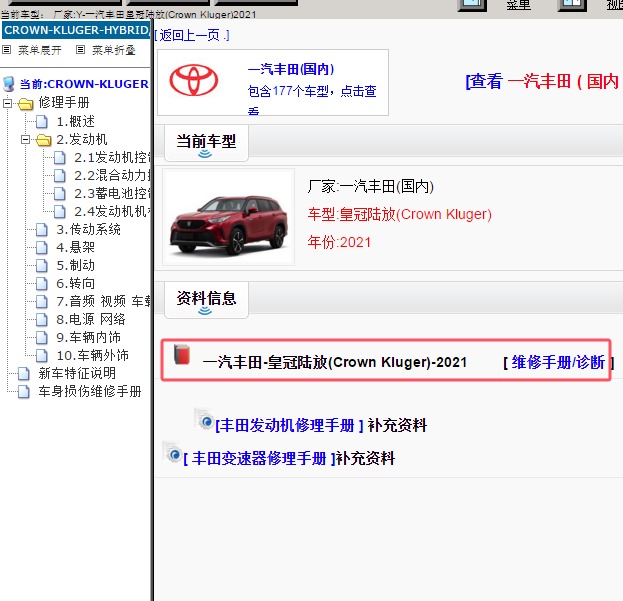
Task: Click the page icon next to 2.3蓄电池控制
Action: pyautogui.click(x=60, y=194)
